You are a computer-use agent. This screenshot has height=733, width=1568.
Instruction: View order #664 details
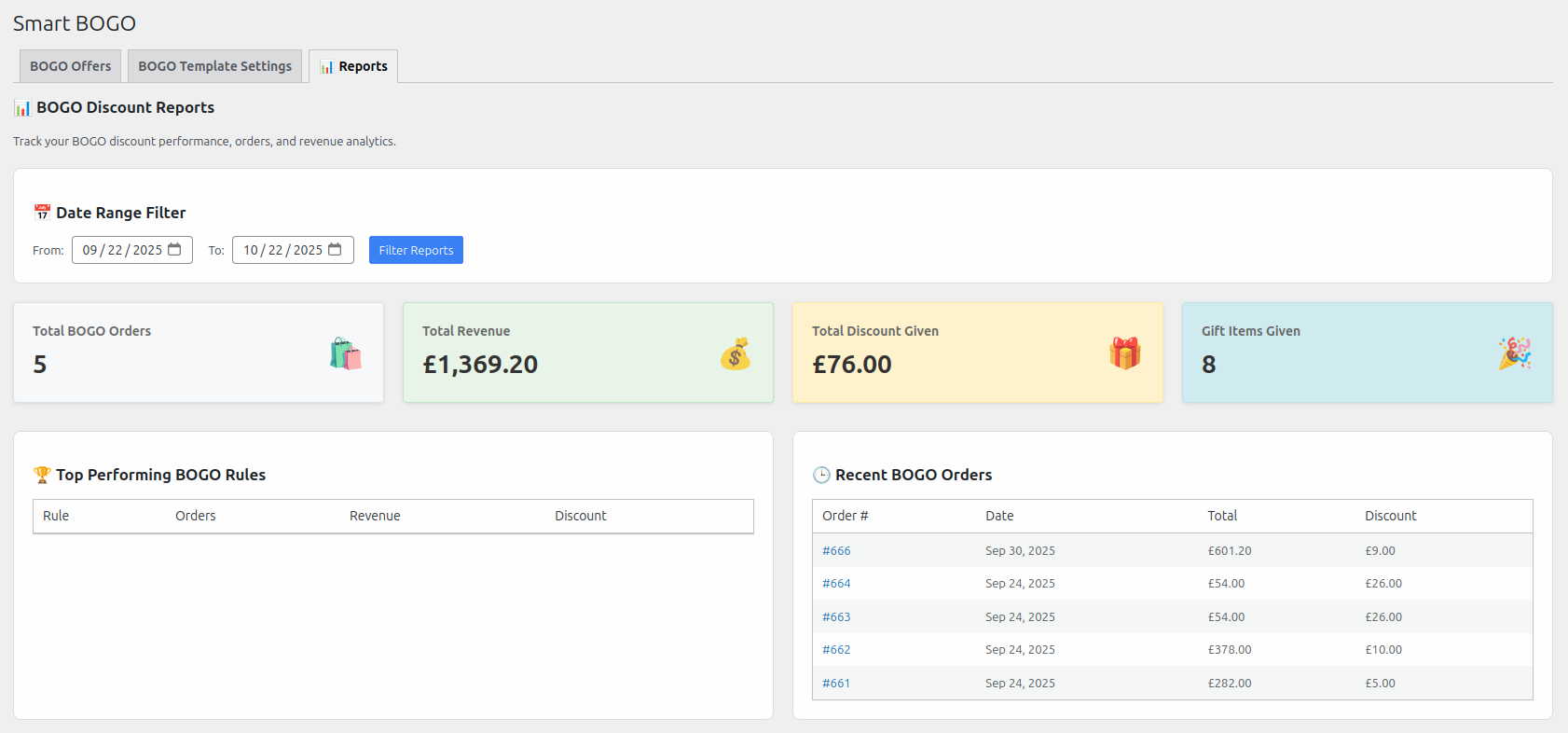point(836,584)
